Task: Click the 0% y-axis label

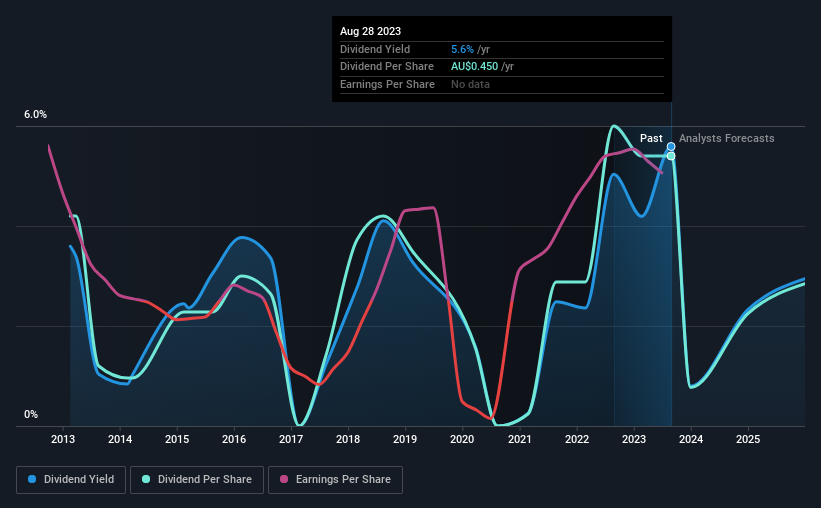Action: 31,414
